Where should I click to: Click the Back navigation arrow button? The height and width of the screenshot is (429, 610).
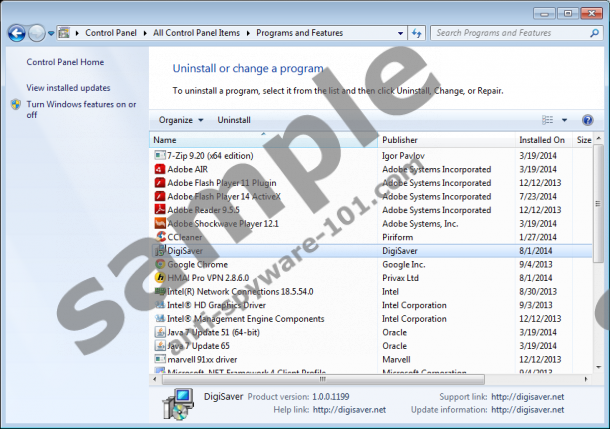[17, 33]
